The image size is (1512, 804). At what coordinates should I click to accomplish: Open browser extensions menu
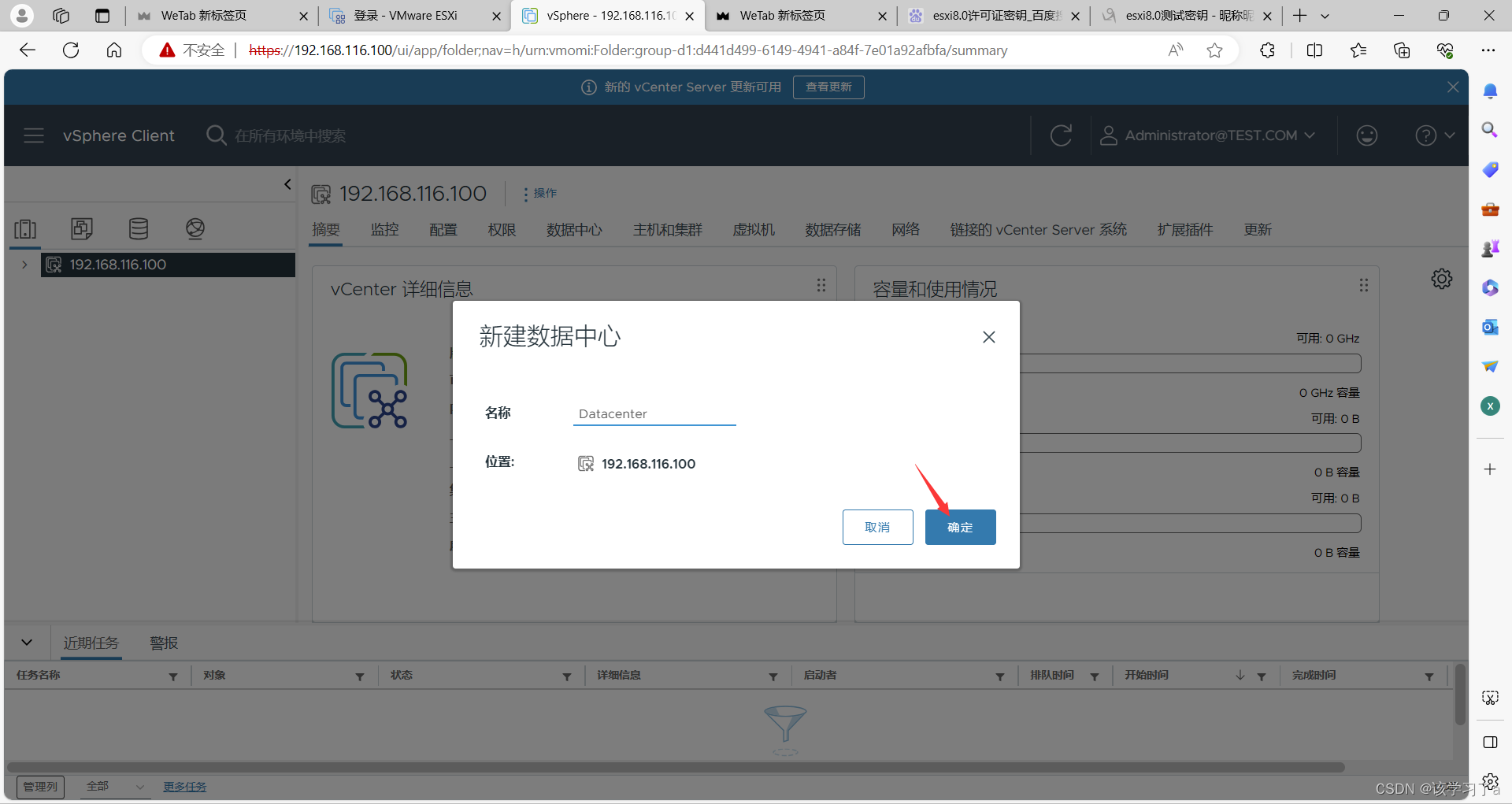tap(1267, 50)
